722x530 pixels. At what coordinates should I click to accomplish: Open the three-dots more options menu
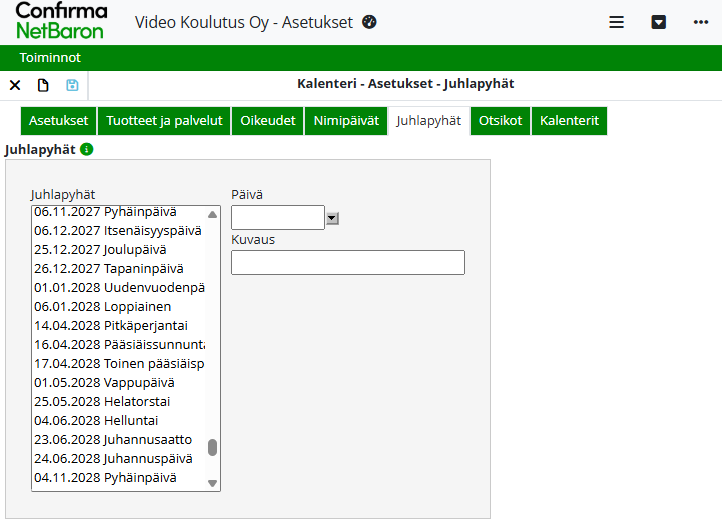tap(700, 22)
